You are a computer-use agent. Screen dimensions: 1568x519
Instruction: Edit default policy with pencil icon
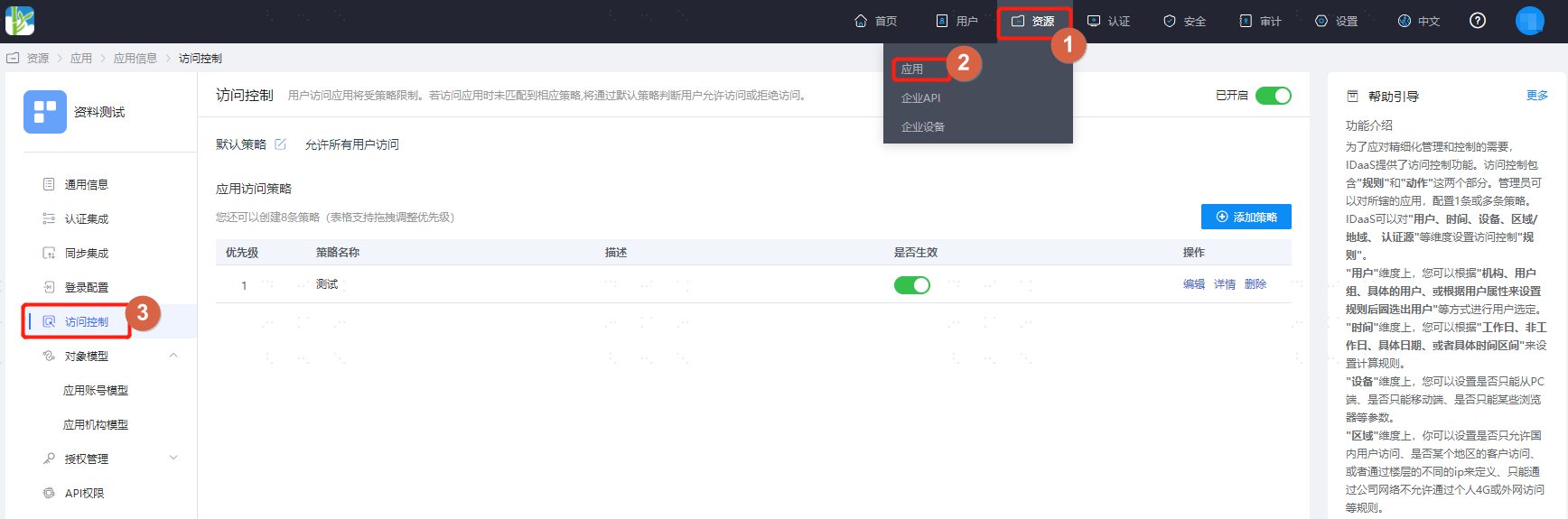(280, 144)
